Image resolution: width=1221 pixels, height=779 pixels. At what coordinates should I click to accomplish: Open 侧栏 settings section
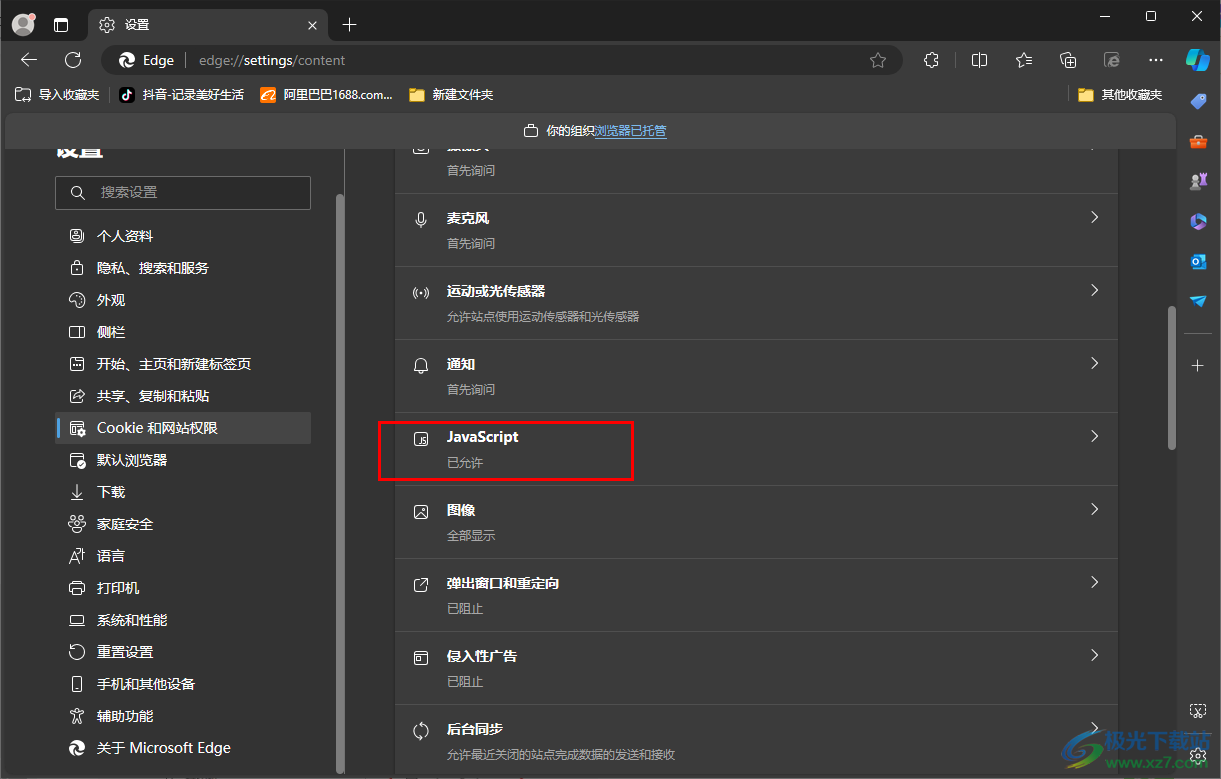click(183, 332)
